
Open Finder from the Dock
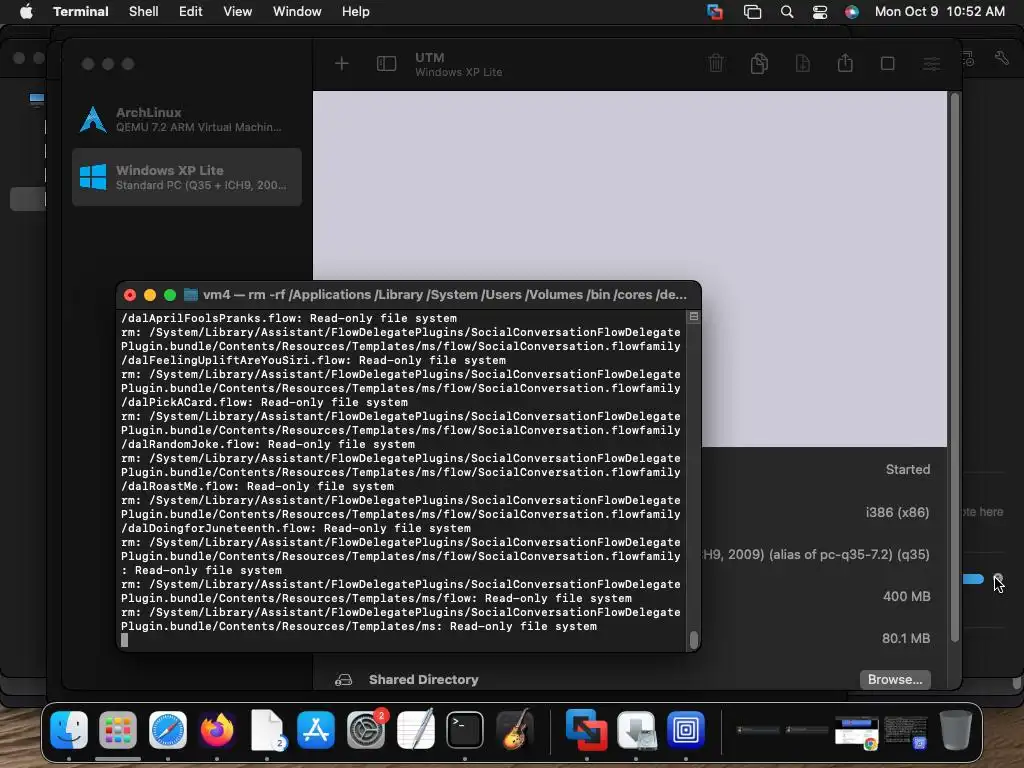pyautogui.click(x=69, y=729)
